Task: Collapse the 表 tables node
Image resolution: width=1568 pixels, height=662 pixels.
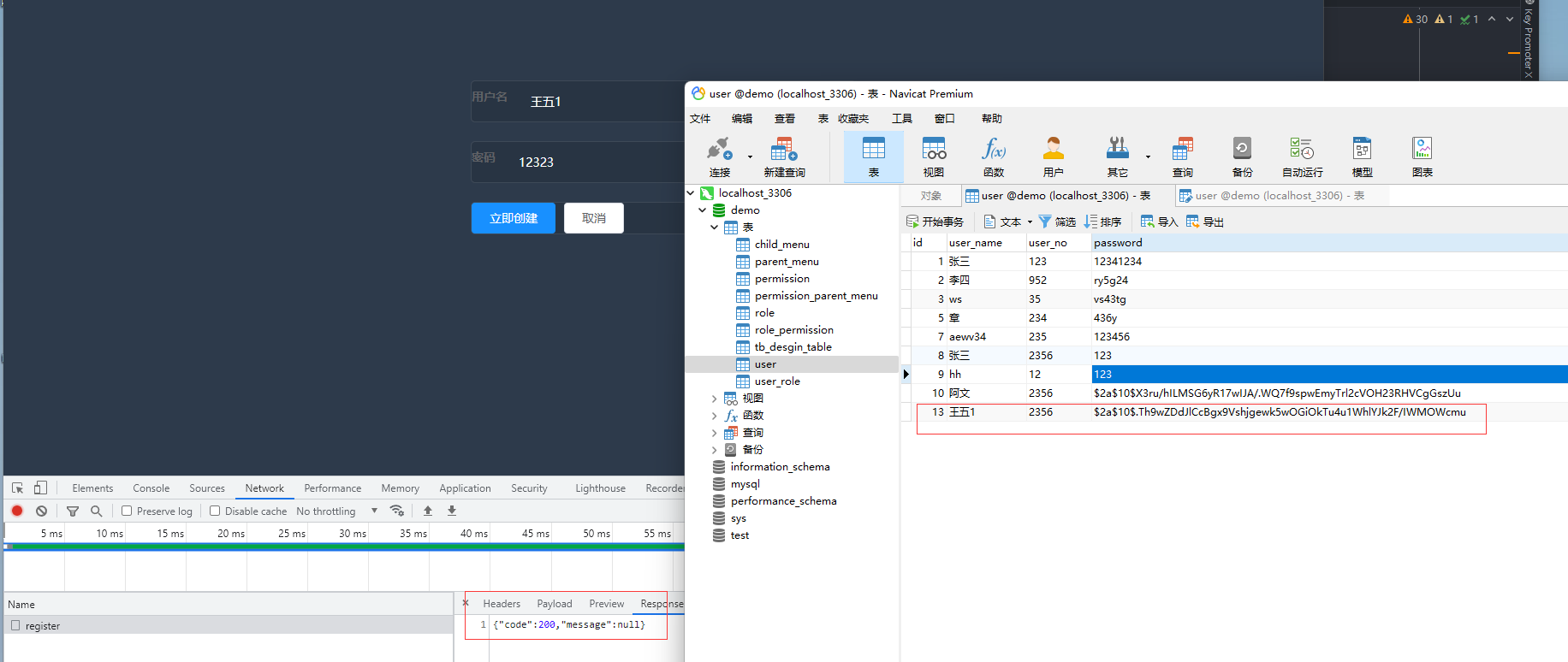Action: coord(715,228)
